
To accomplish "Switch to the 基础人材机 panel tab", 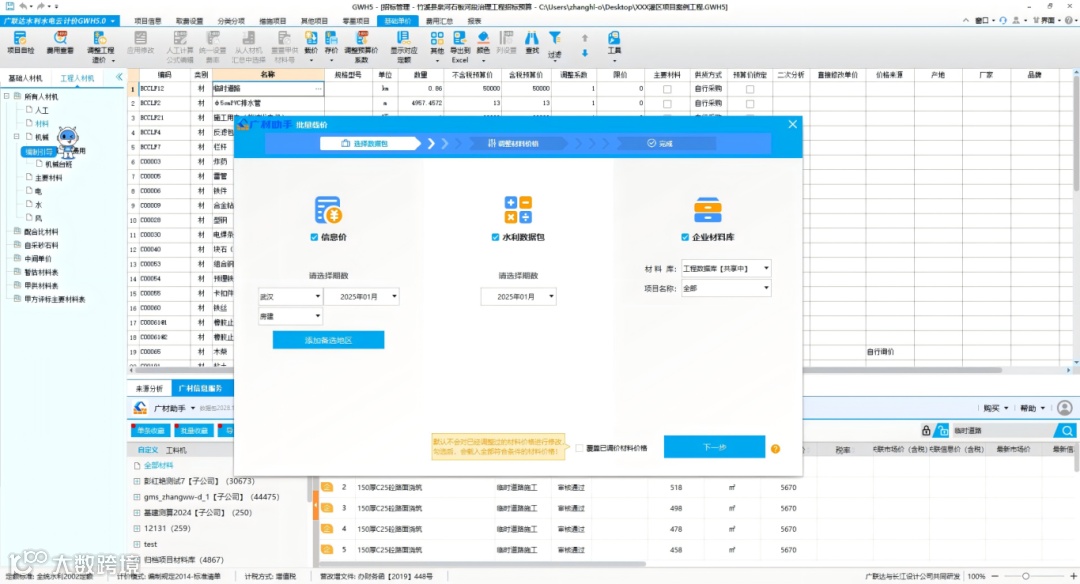I will pyautogui.click(x=25, y=79).
